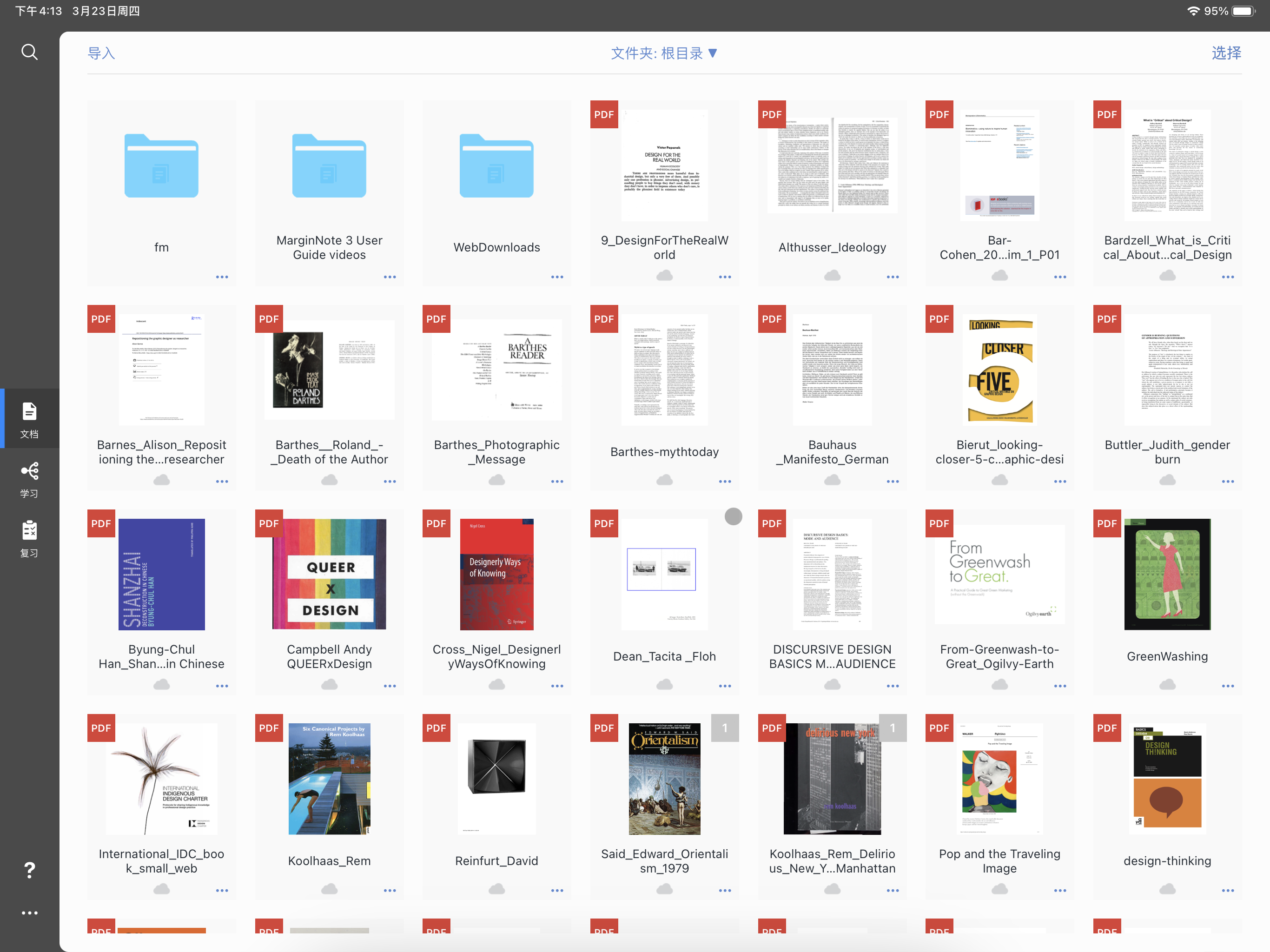Open the help question mark icon

tap(29, 871)
